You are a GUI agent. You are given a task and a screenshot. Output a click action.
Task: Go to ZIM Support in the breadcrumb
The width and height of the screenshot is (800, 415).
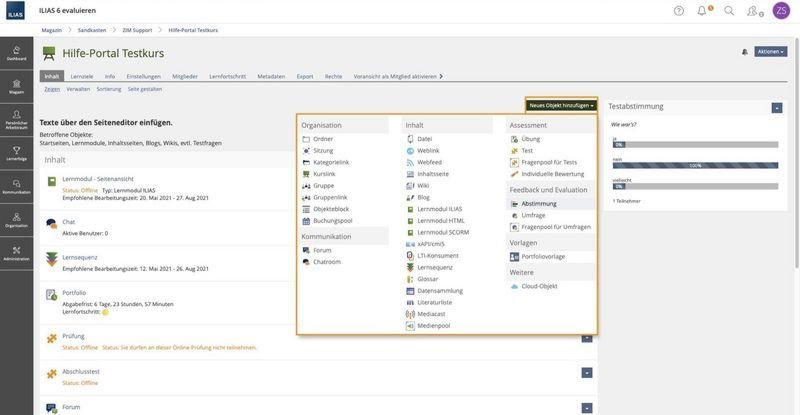(x=137, y=30)
